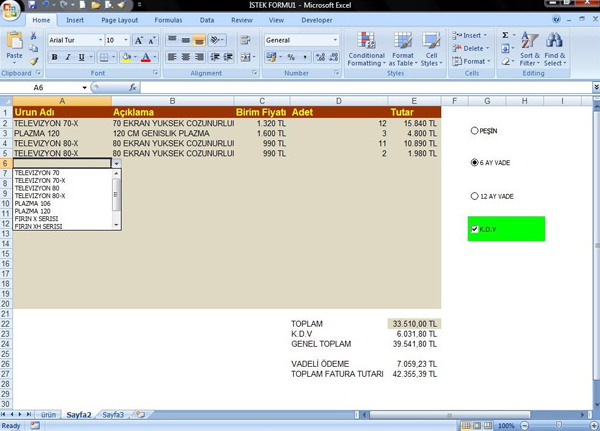Click the Paste icon in Clipboard group

tap(15, 46)
